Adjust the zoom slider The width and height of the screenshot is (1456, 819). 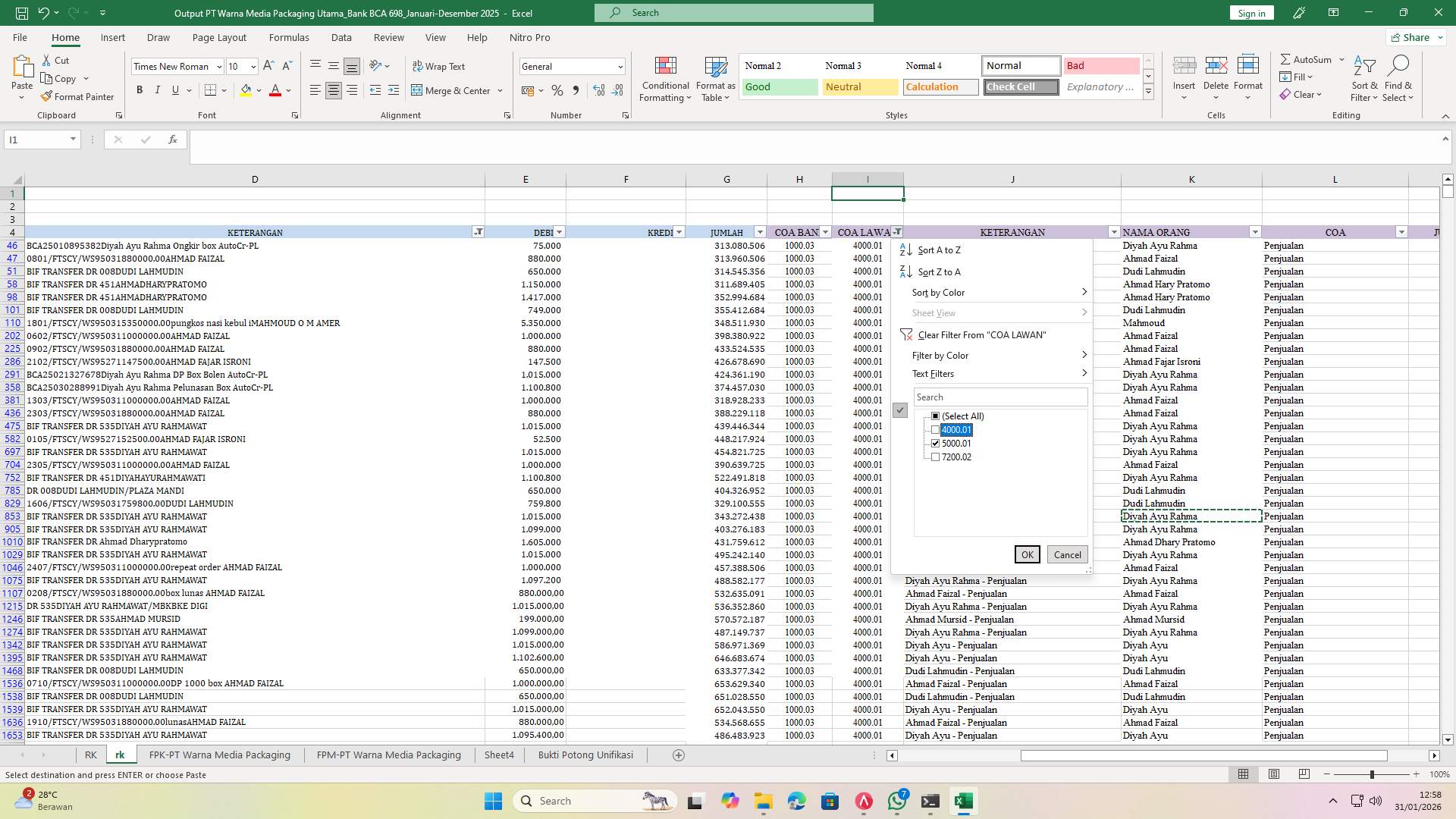point(1372,775)
